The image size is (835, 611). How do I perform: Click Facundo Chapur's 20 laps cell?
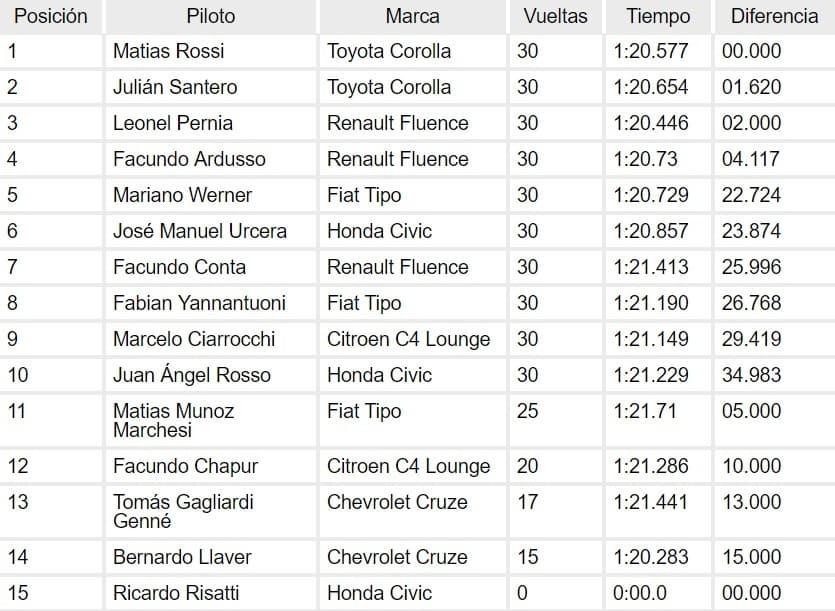(x=555, y=466)
